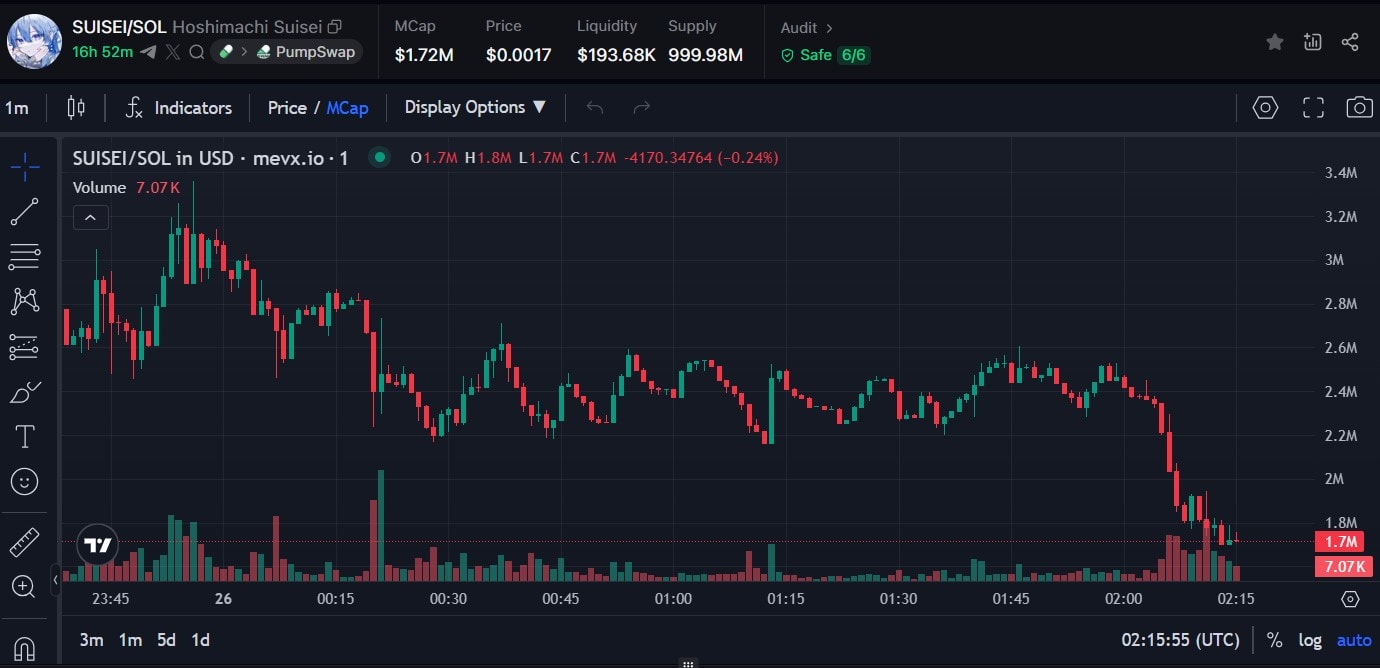Select the brush drawing tool
Screen dimensions: 1380x668
pos(24,392)
